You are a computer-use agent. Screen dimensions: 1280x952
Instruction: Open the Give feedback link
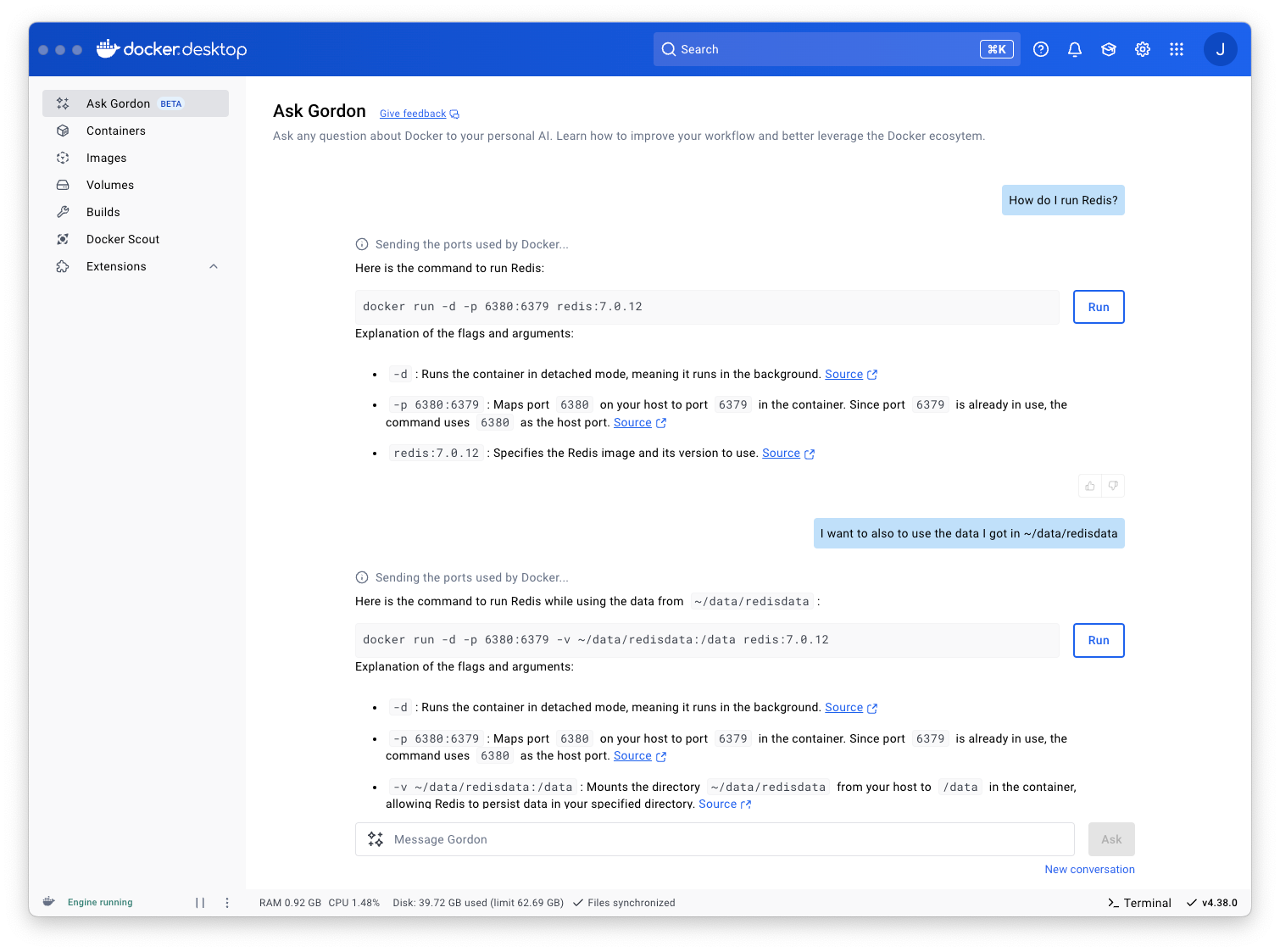(x=413, y=113)
